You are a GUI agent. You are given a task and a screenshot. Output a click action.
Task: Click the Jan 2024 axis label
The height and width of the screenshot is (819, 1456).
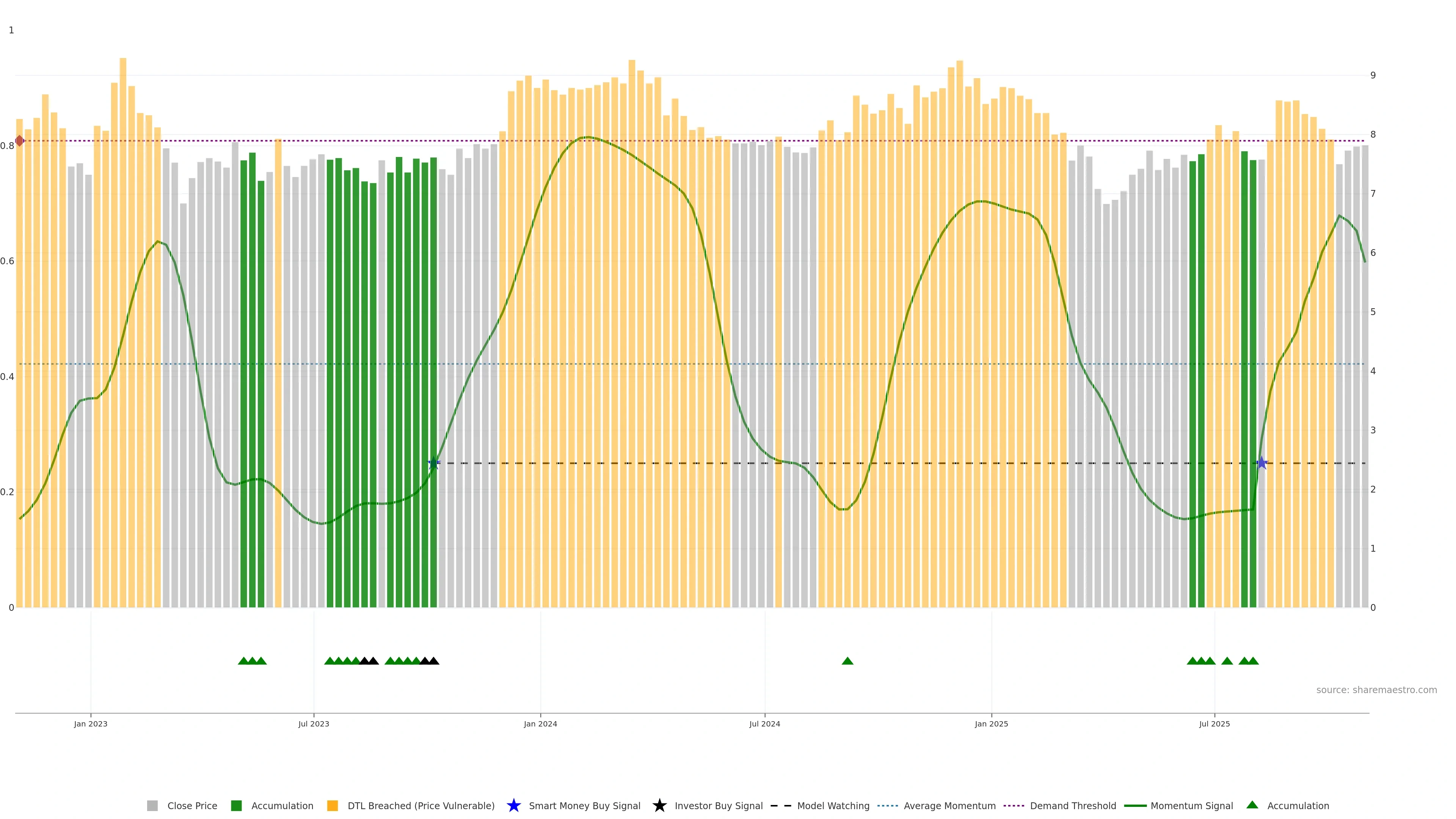coord(540,723)
